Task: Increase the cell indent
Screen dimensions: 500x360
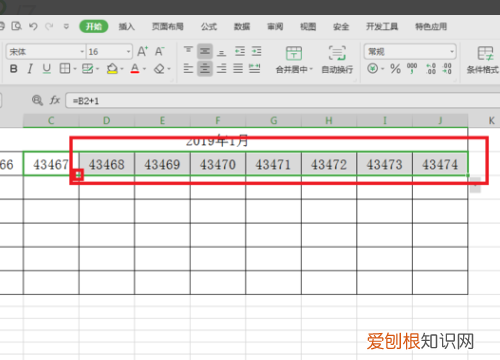Action: 256,51
